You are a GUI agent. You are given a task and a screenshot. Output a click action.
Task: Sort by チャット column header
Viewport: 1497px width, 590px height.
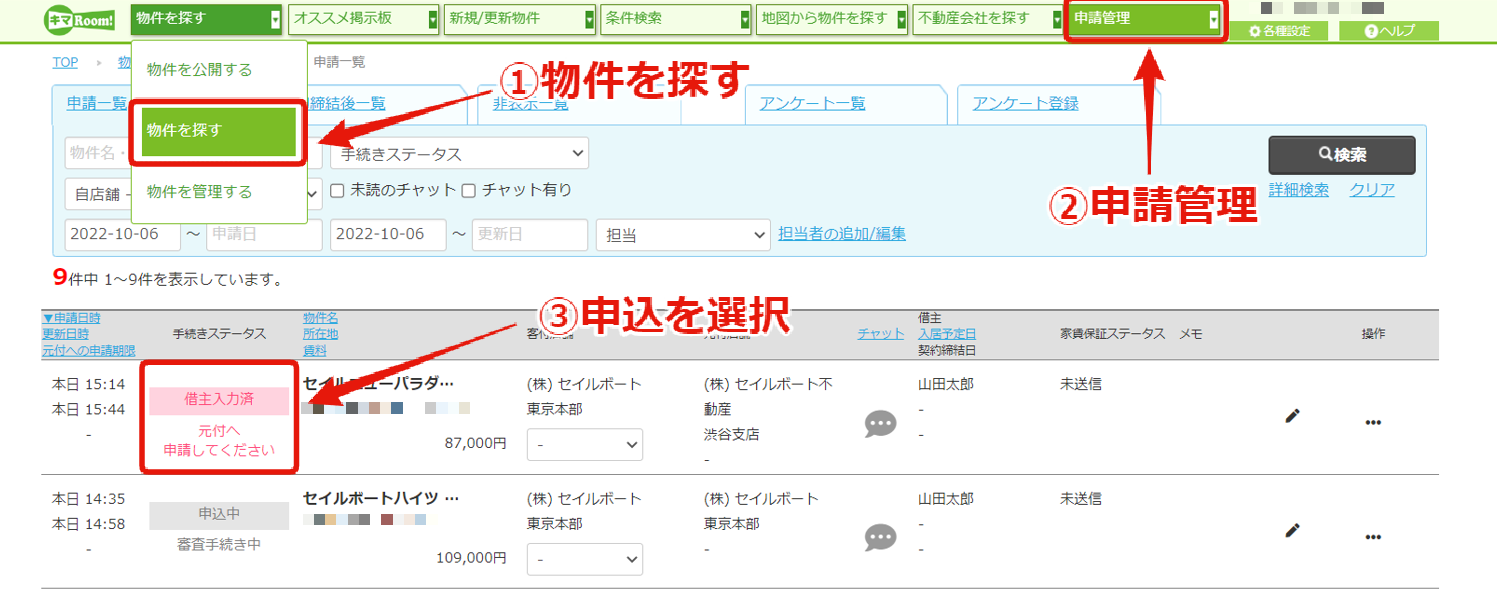(880, 334)
